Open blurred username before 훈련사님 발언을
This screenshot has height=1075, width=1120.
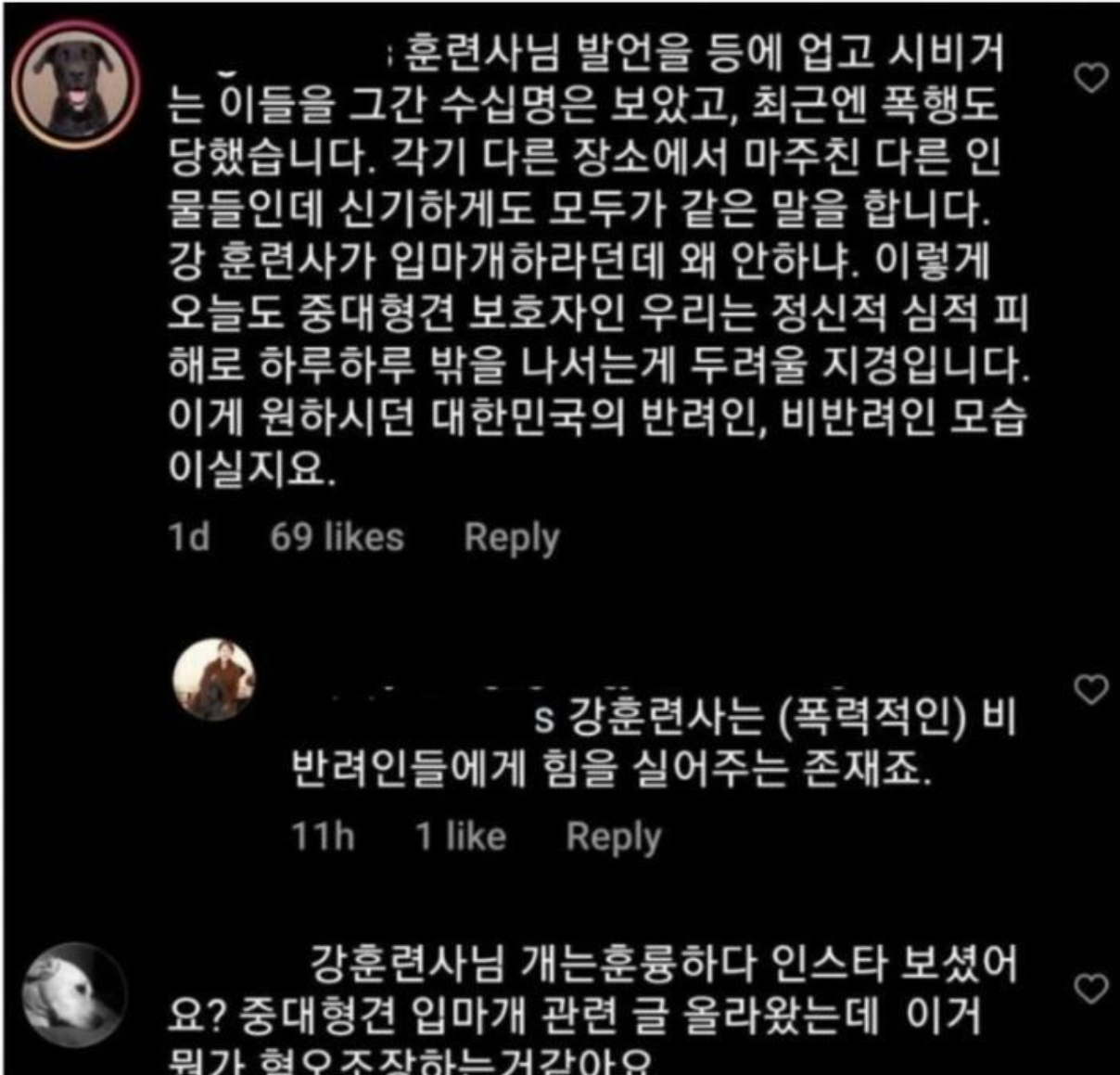[x=278, y=56]
